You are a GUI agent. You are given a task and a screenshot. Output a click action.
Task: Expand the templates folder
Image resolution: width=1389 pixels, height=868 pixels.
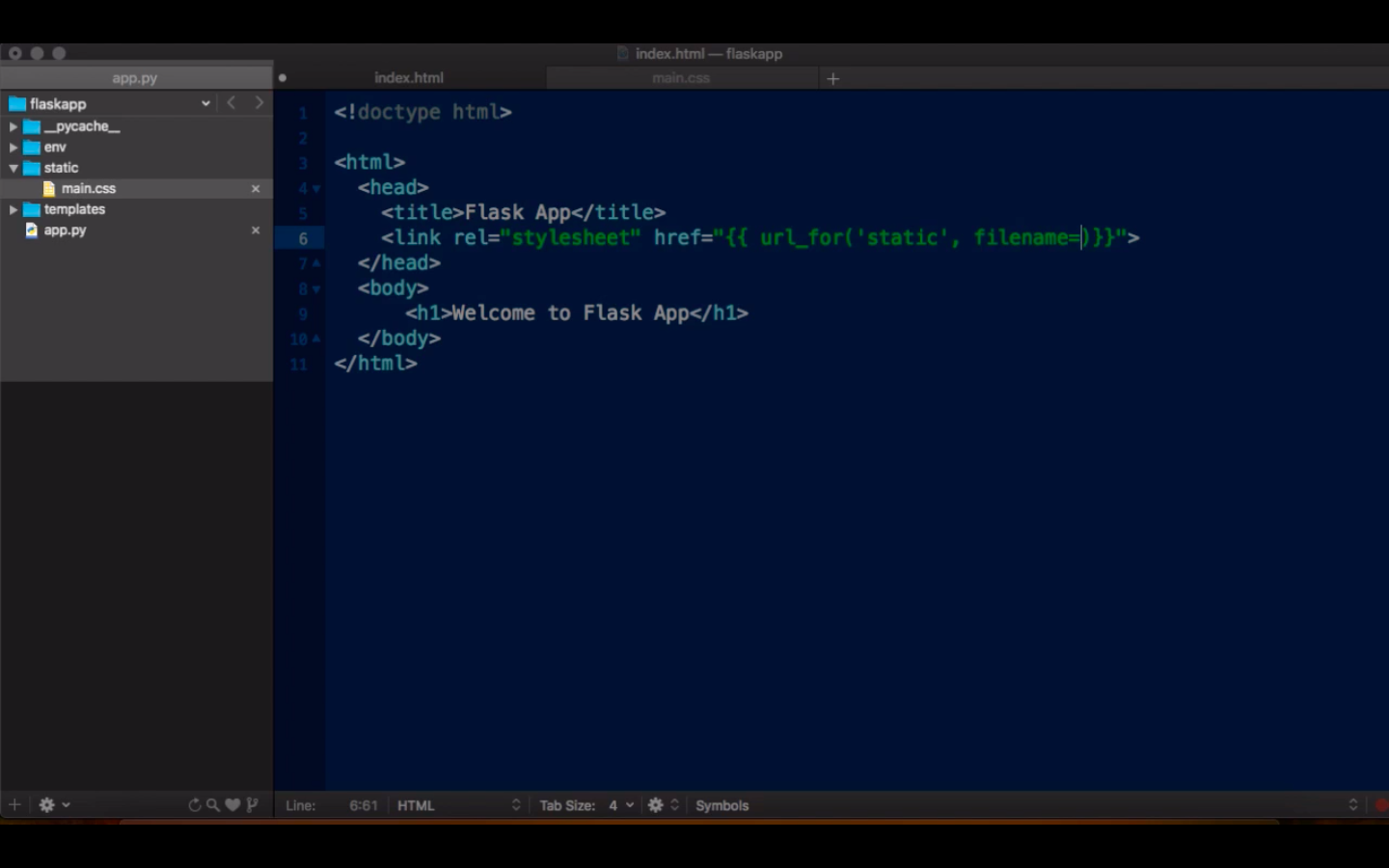(14, 209)
